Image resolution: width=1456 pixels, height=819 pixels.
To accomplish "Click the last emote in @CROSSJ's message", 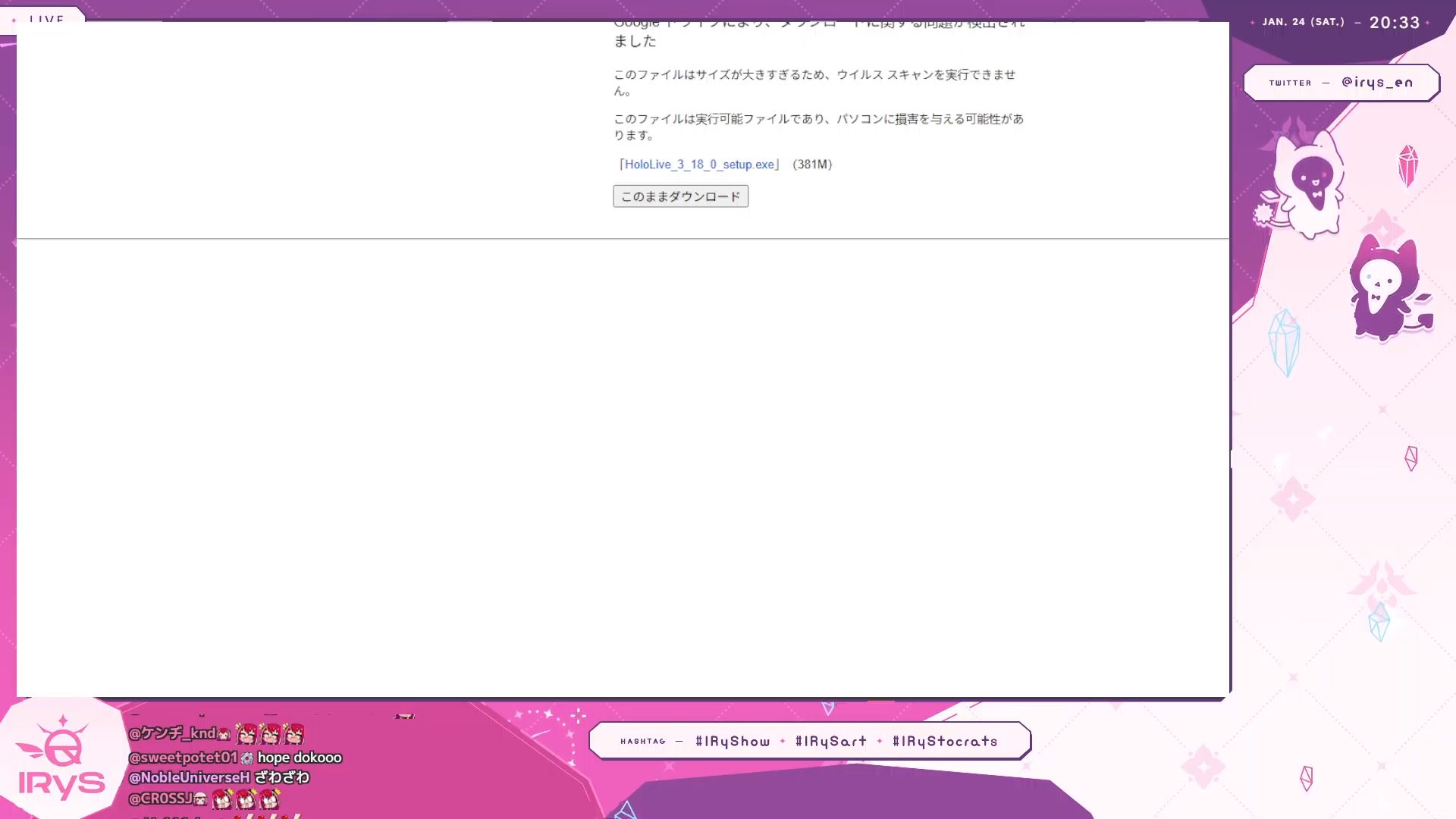I will [270, 799].
